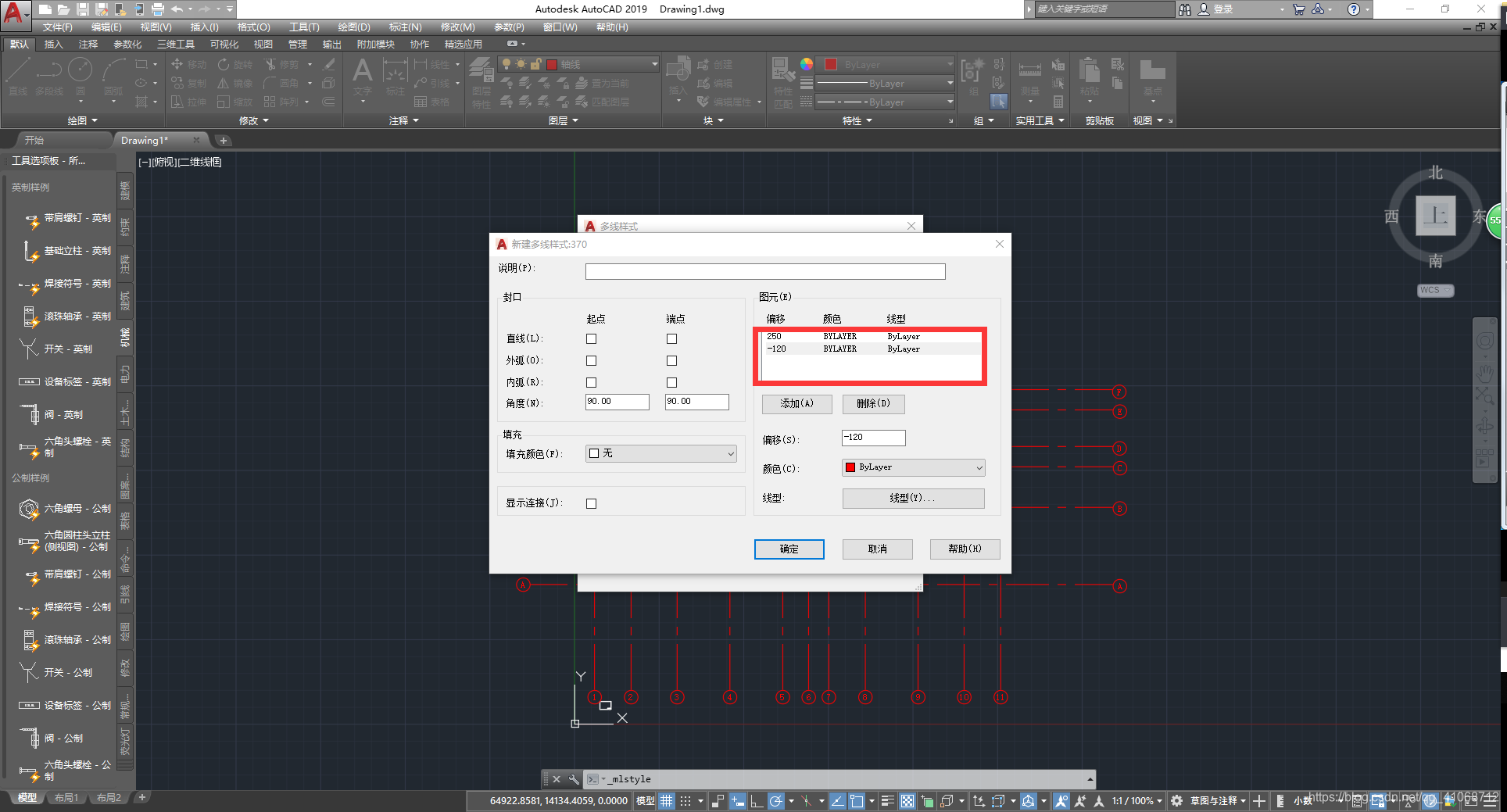Click the Text (文字) annotation tool
Image resolution: width=1507 pixels, height=812 pixels.
(362, 77)
